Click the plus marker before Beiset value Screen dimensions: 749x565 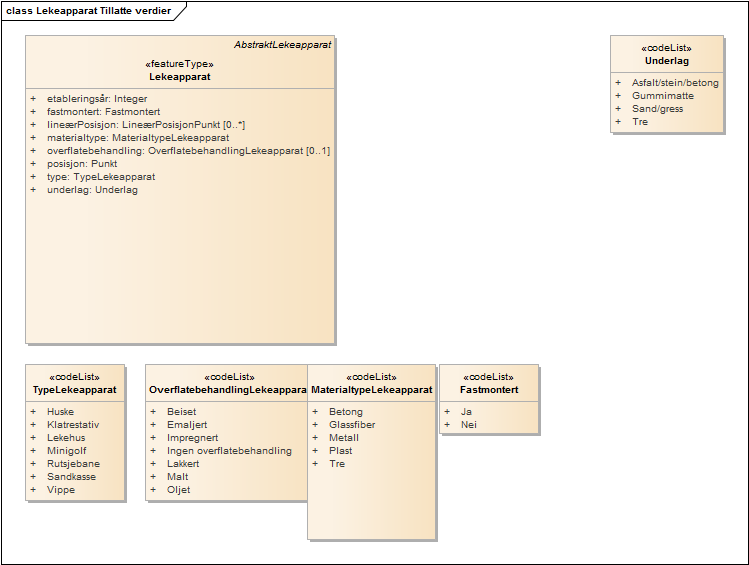[x=153, y=412]
